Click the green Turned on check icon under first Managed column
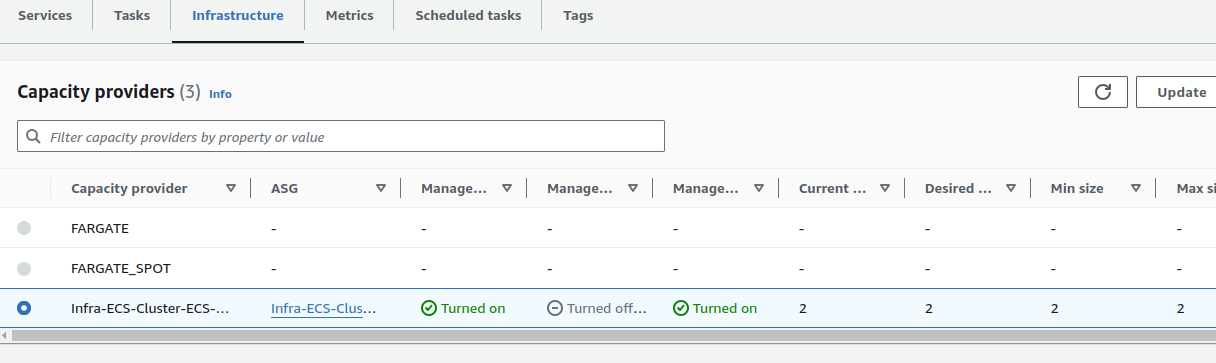Image resolution: width=1216 pixels, height=363 pixels. point(429,308)
